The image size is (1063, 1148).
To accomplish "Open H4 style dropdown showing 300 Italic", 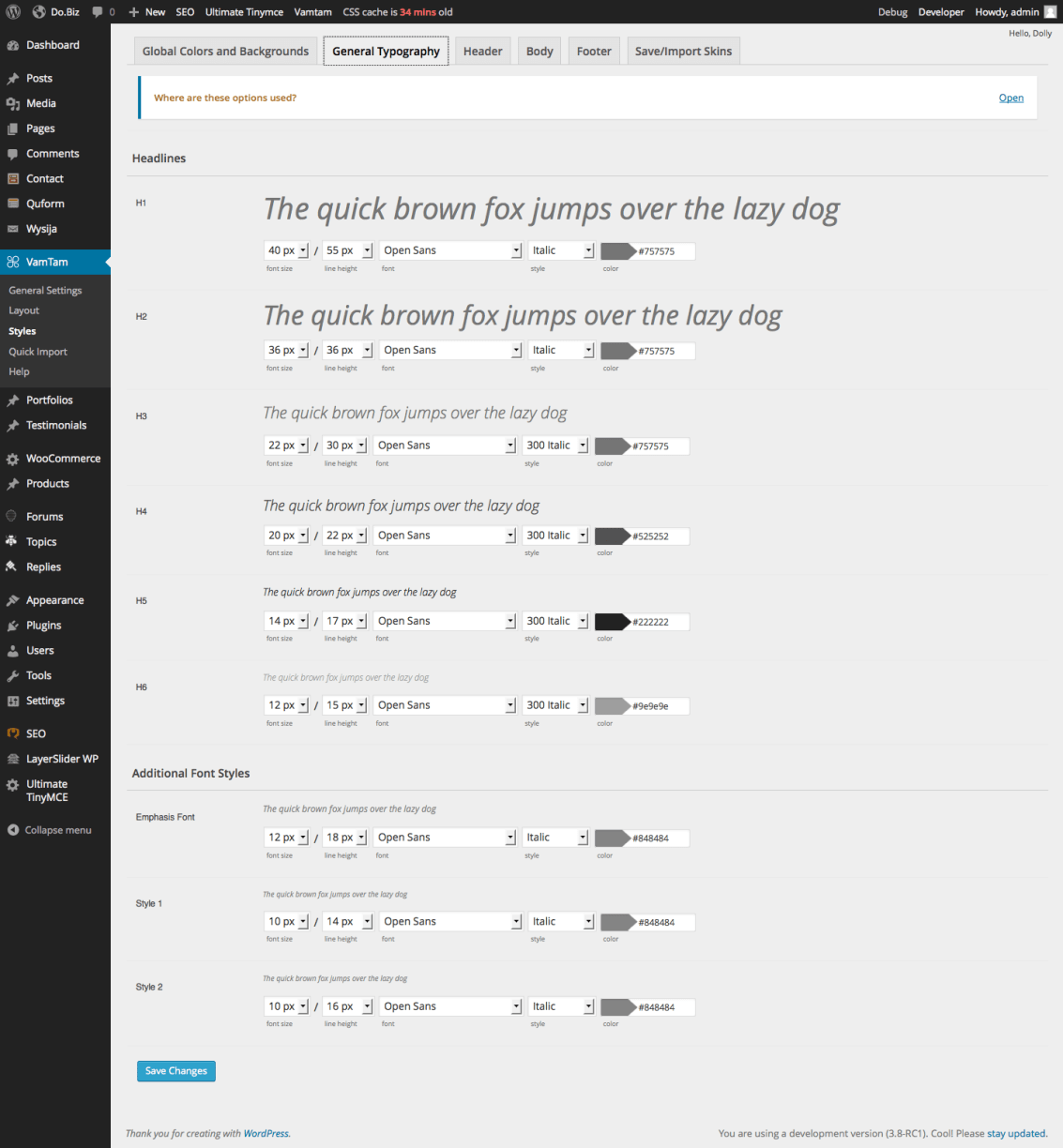I will tap(554, 536).
